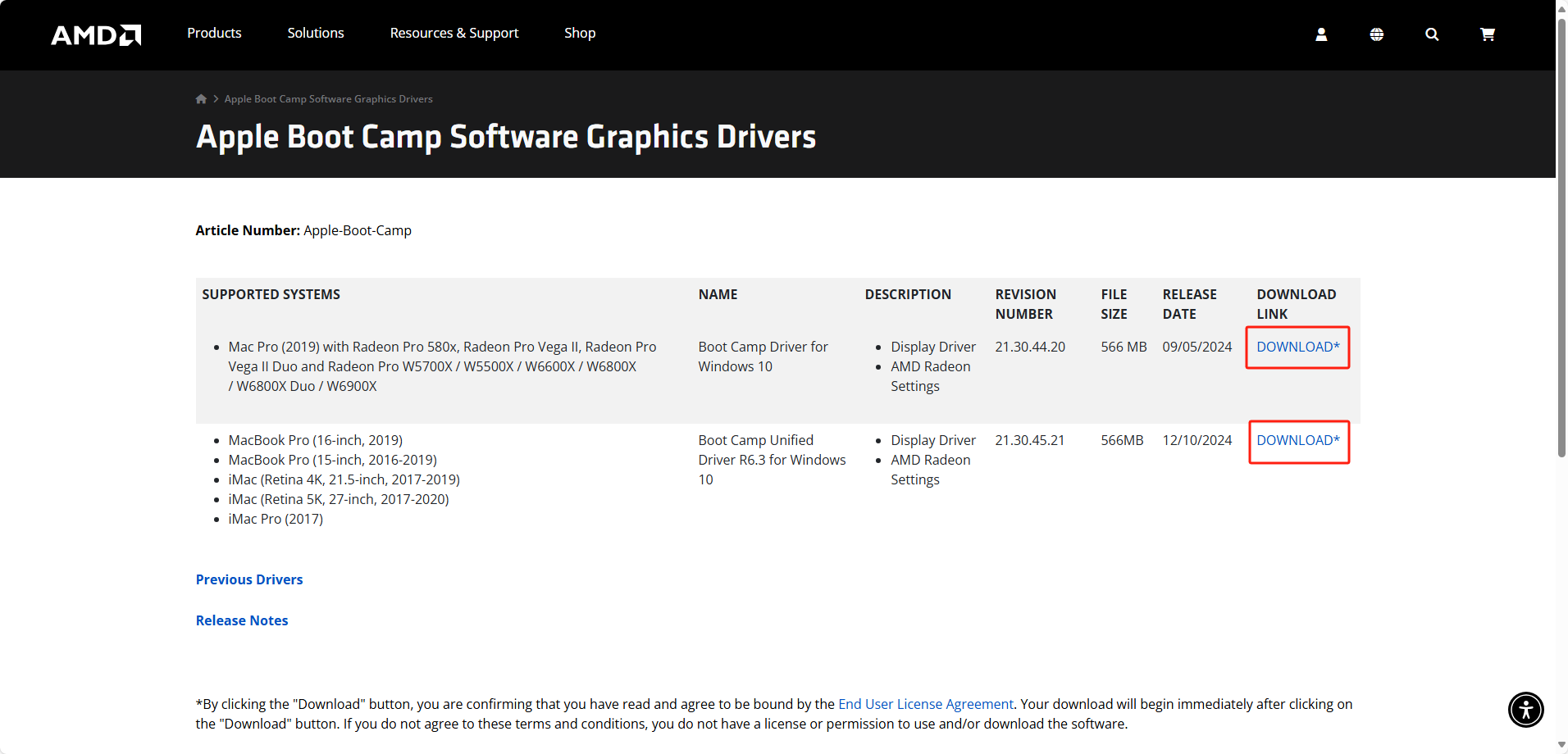
Task: Click the vertical scrollbar thumb
Action: (x=1561, y=238)
